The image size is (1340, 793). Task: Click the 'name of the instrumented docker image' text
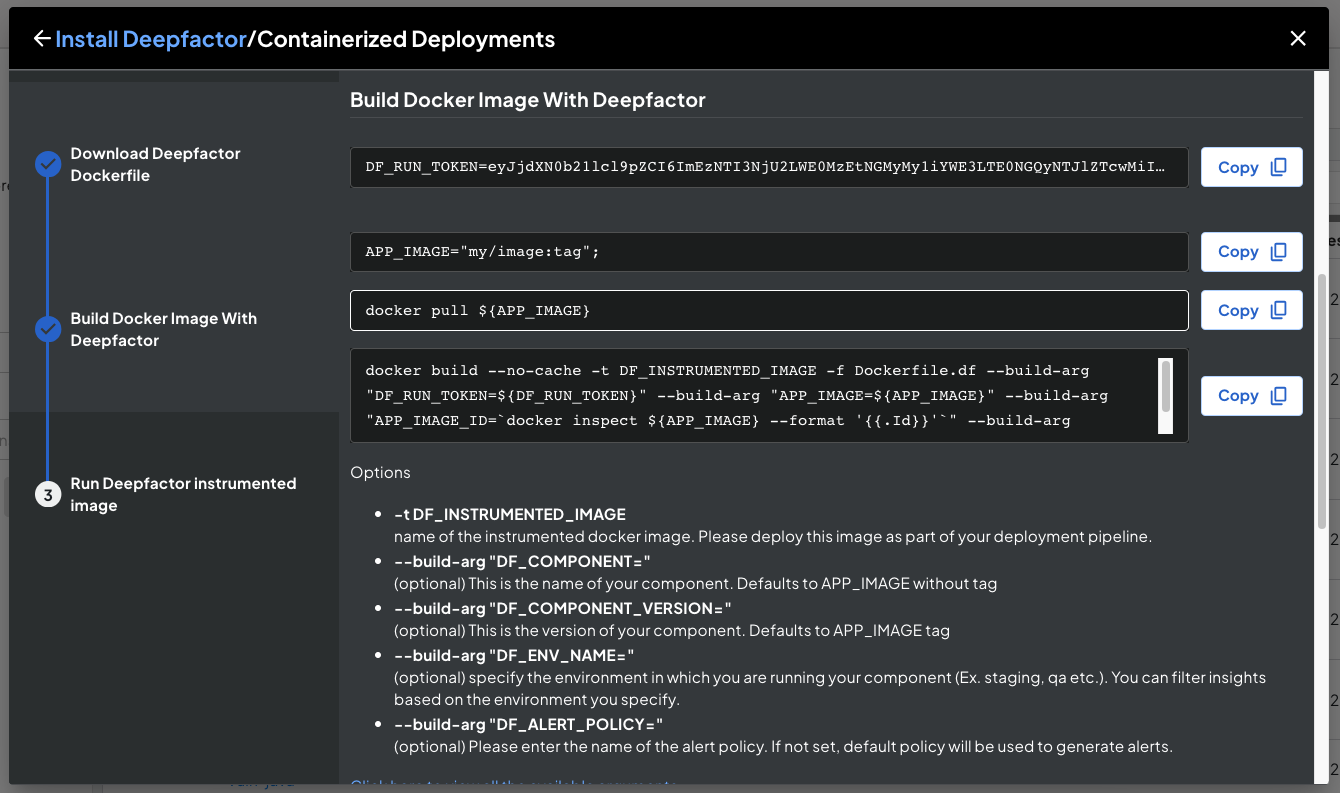tap(773, 537)
